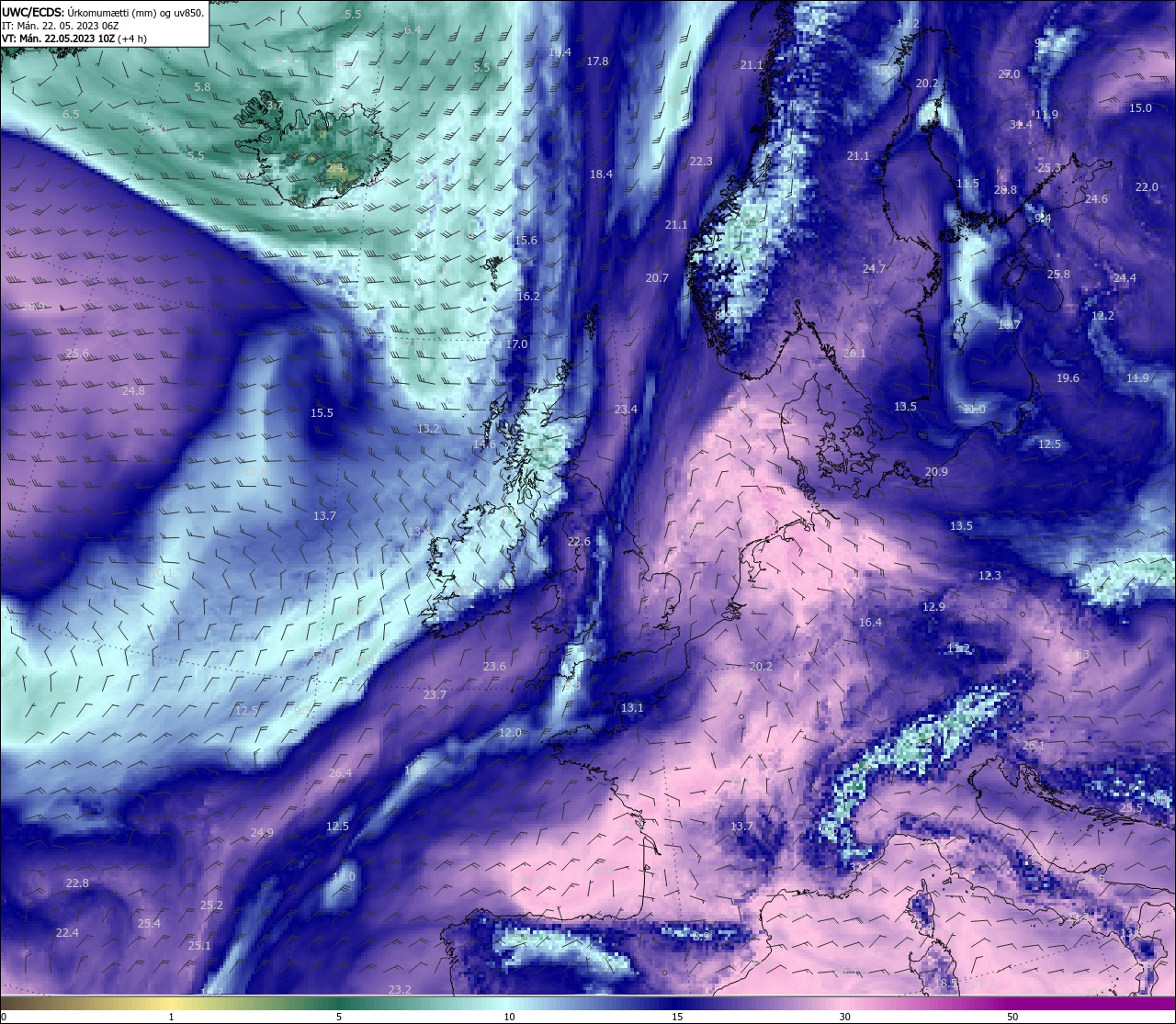Click the 5.8 value near Iceland

(202, 87)
